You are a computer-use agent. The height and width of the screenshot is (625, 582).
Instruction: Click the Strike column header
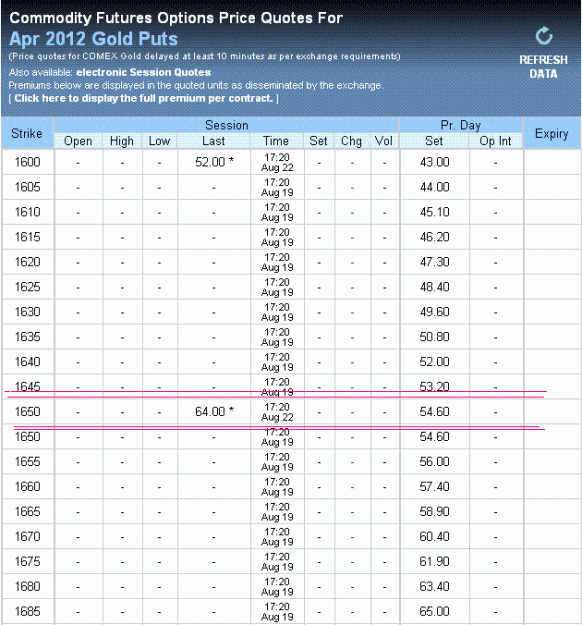point(27,133)
